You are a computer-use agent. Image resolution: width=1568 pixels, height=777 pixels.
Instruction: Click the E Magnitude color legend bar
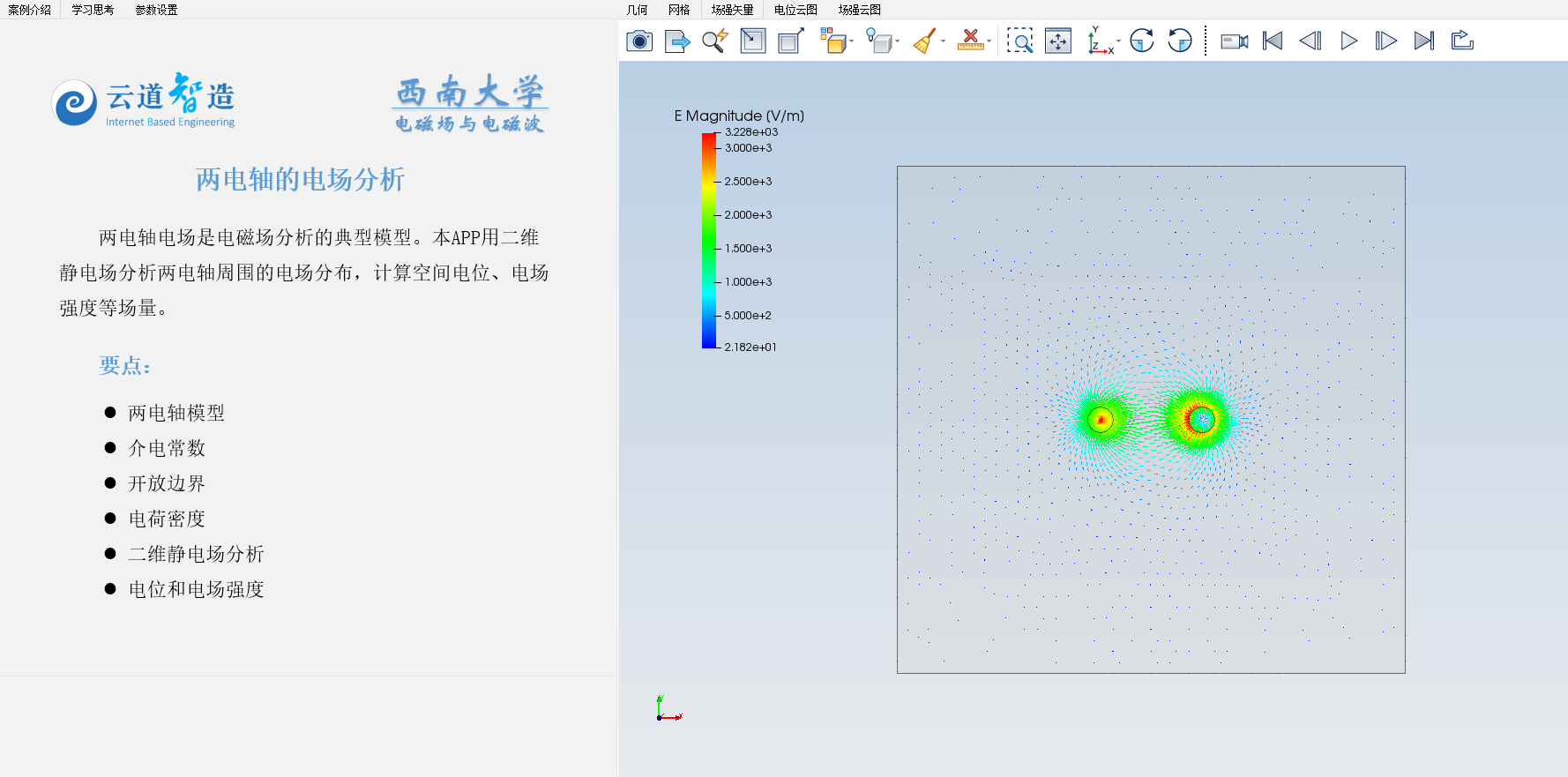pyautogui.click(x=709, y=240)
